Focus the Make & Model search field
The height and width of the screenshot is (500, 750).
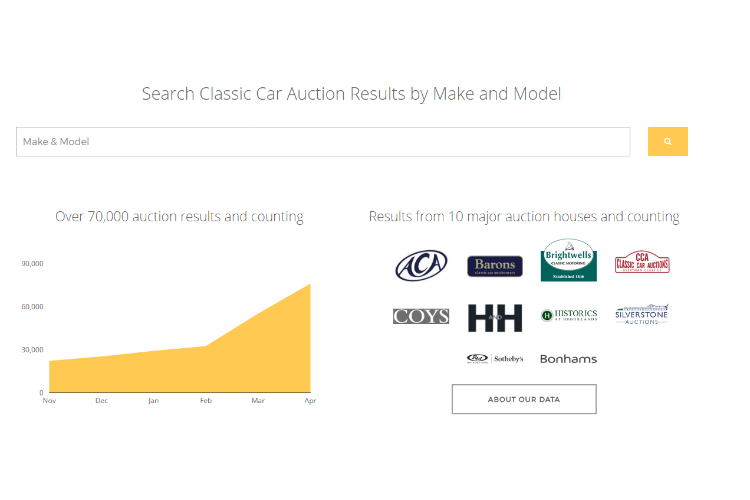(x=323, y=142)
